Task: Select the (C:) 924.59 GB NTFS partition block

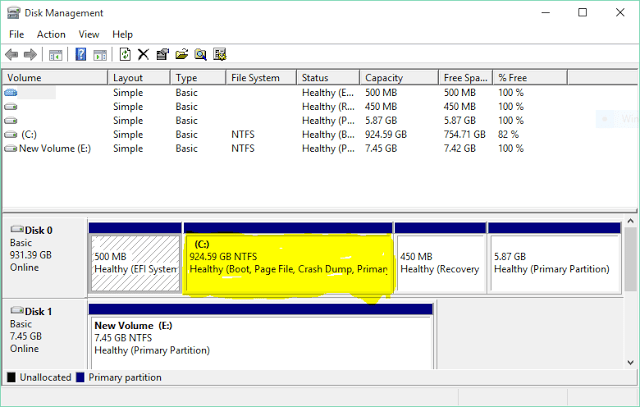Action: coord(288,258)
